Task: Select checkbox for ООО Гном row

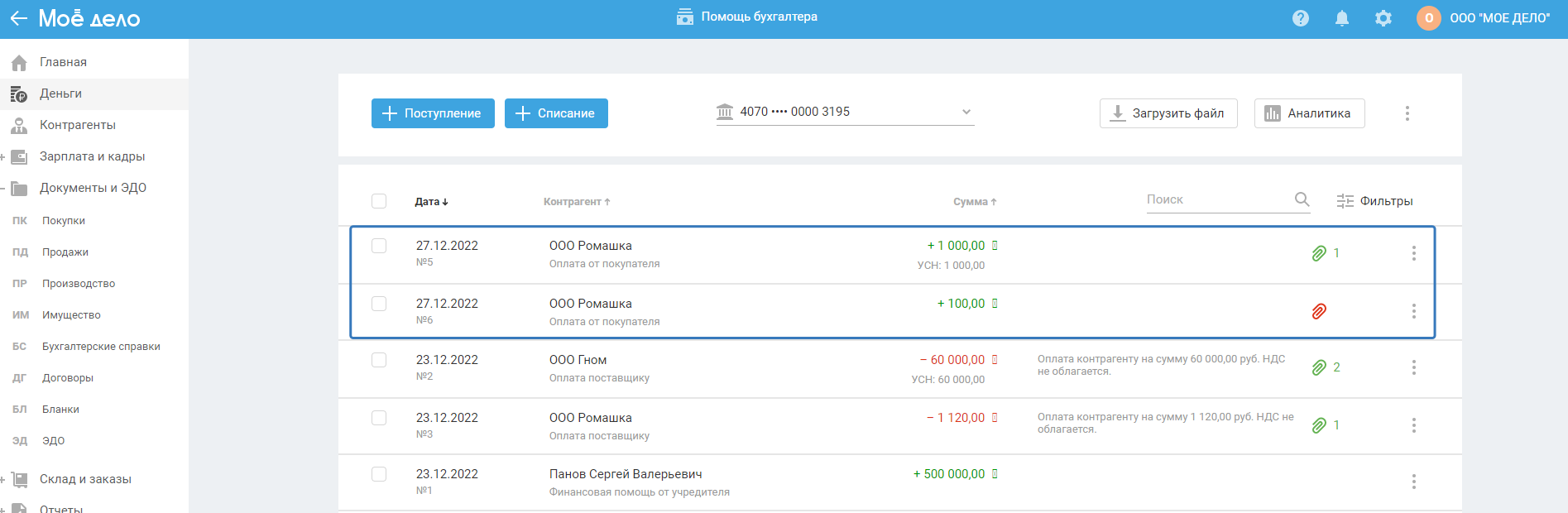Action: tap(379, 360)
